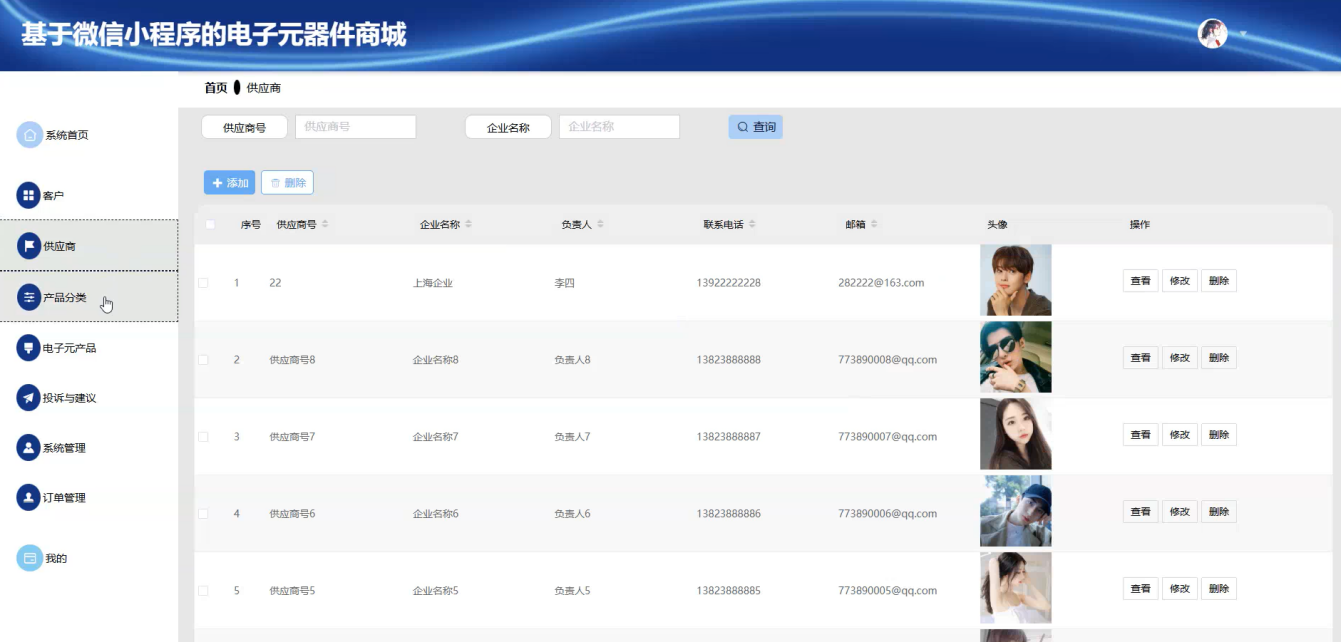Viewport: 1341px width, 642px height.
Task: Click the 首页 breadcrumb link
Action: point(216,88)
